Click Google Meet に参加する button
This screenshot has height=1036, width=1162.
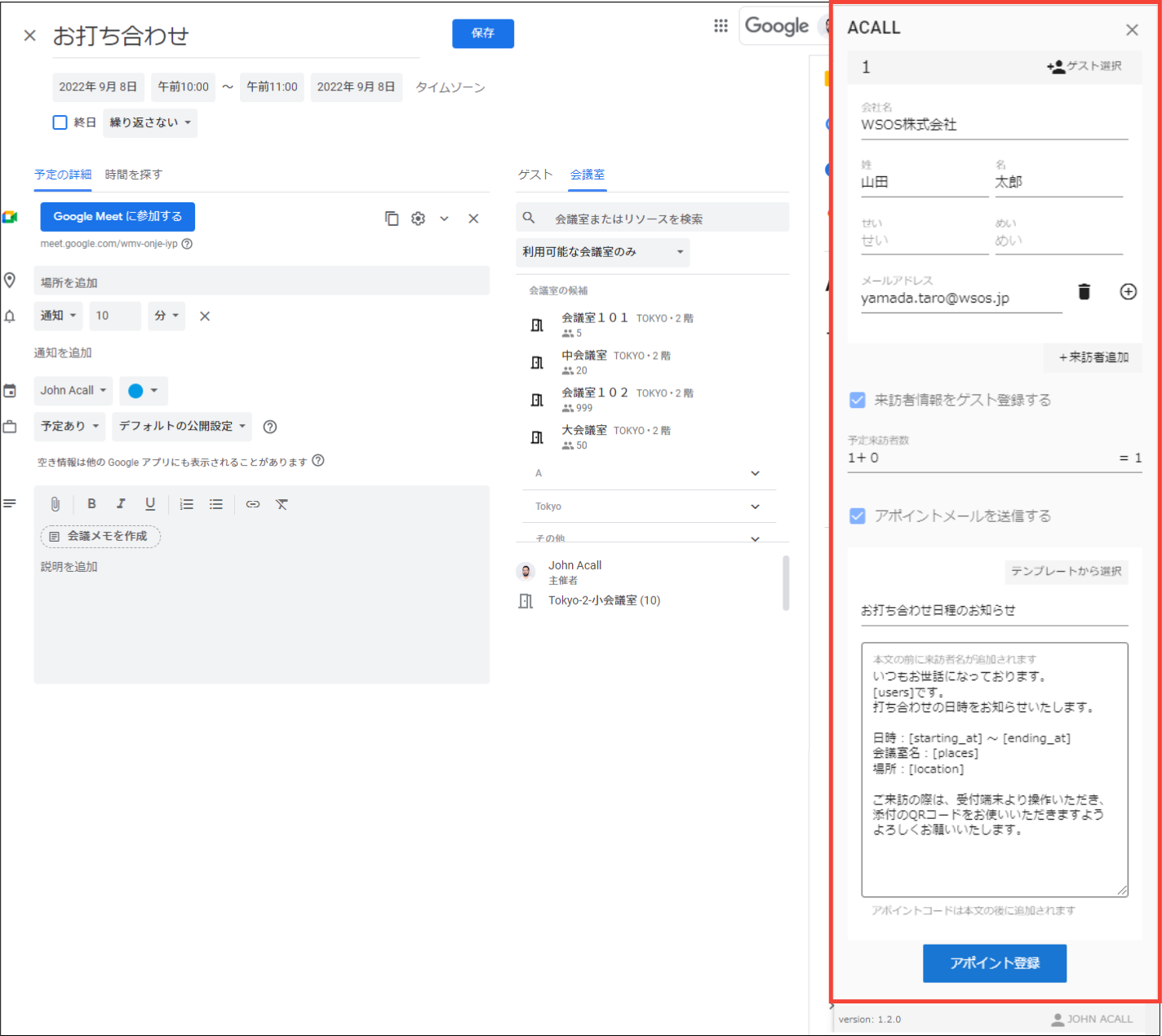[118, 216]
